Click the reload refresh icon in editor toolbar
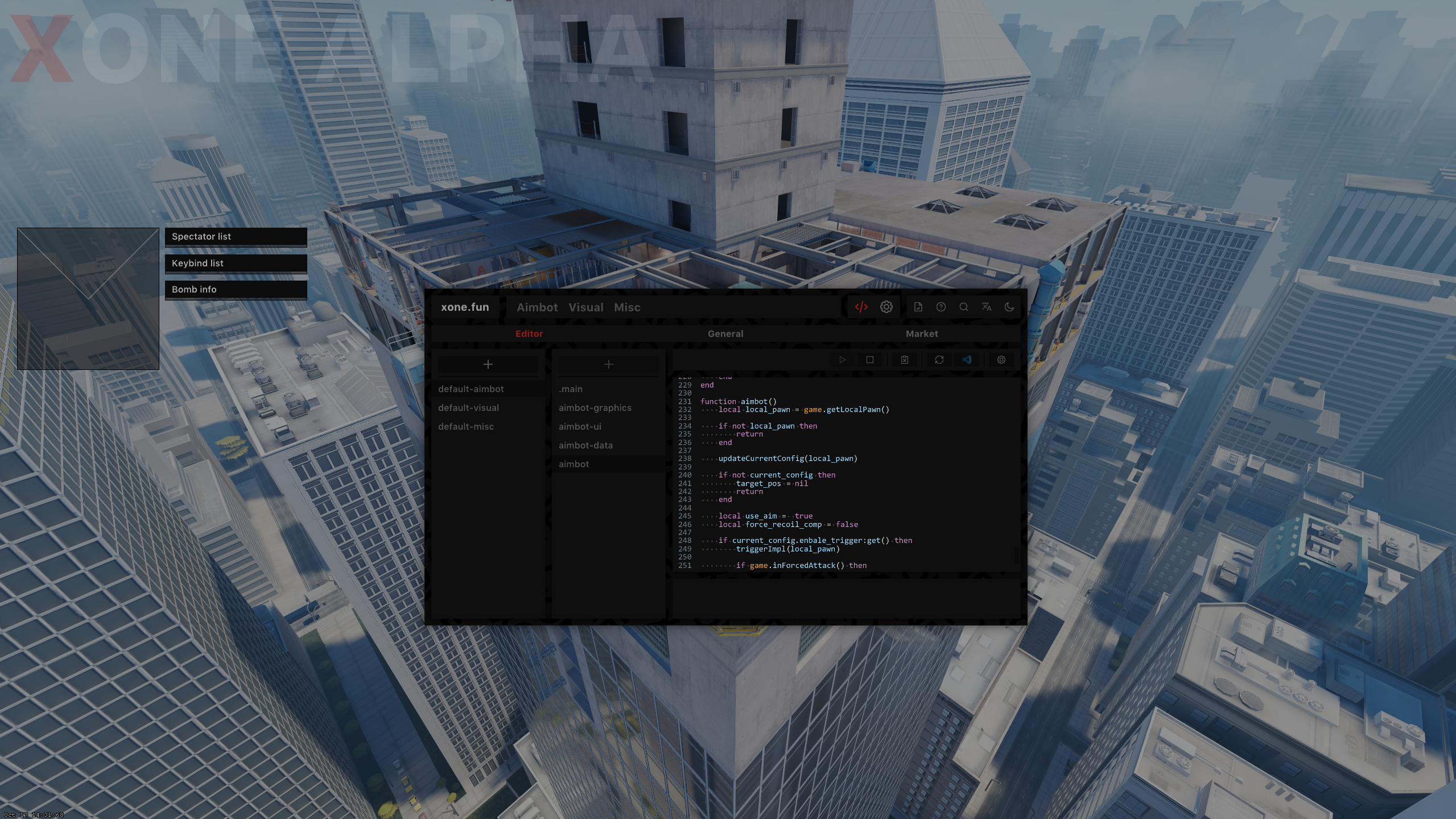The height and width of the screenshot is (819, 1456). pos(939,360)
